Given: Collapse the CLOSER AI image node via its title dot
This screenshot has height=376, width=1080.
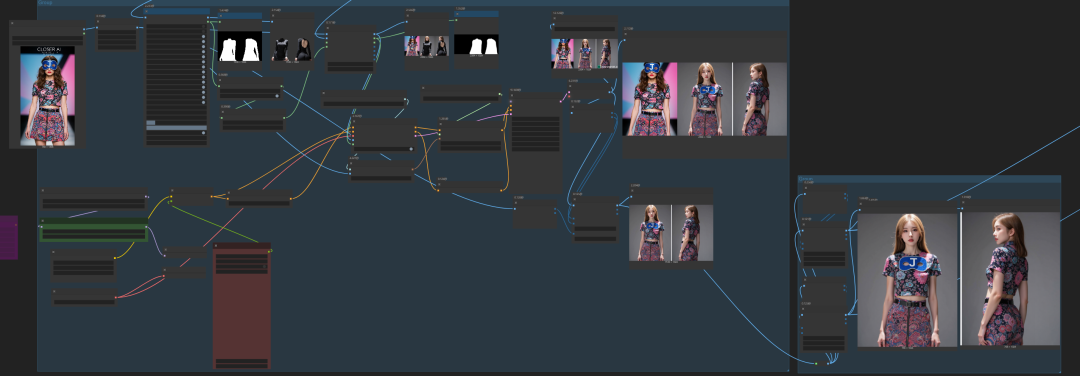Looking at the screenshot, I should tap(12, 23).
